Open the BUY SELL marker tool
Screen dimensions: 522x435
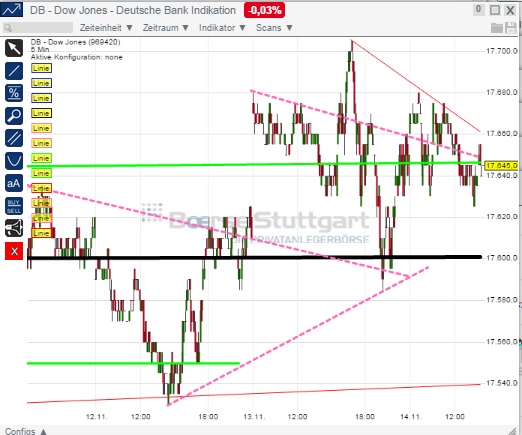click(14, 206)
